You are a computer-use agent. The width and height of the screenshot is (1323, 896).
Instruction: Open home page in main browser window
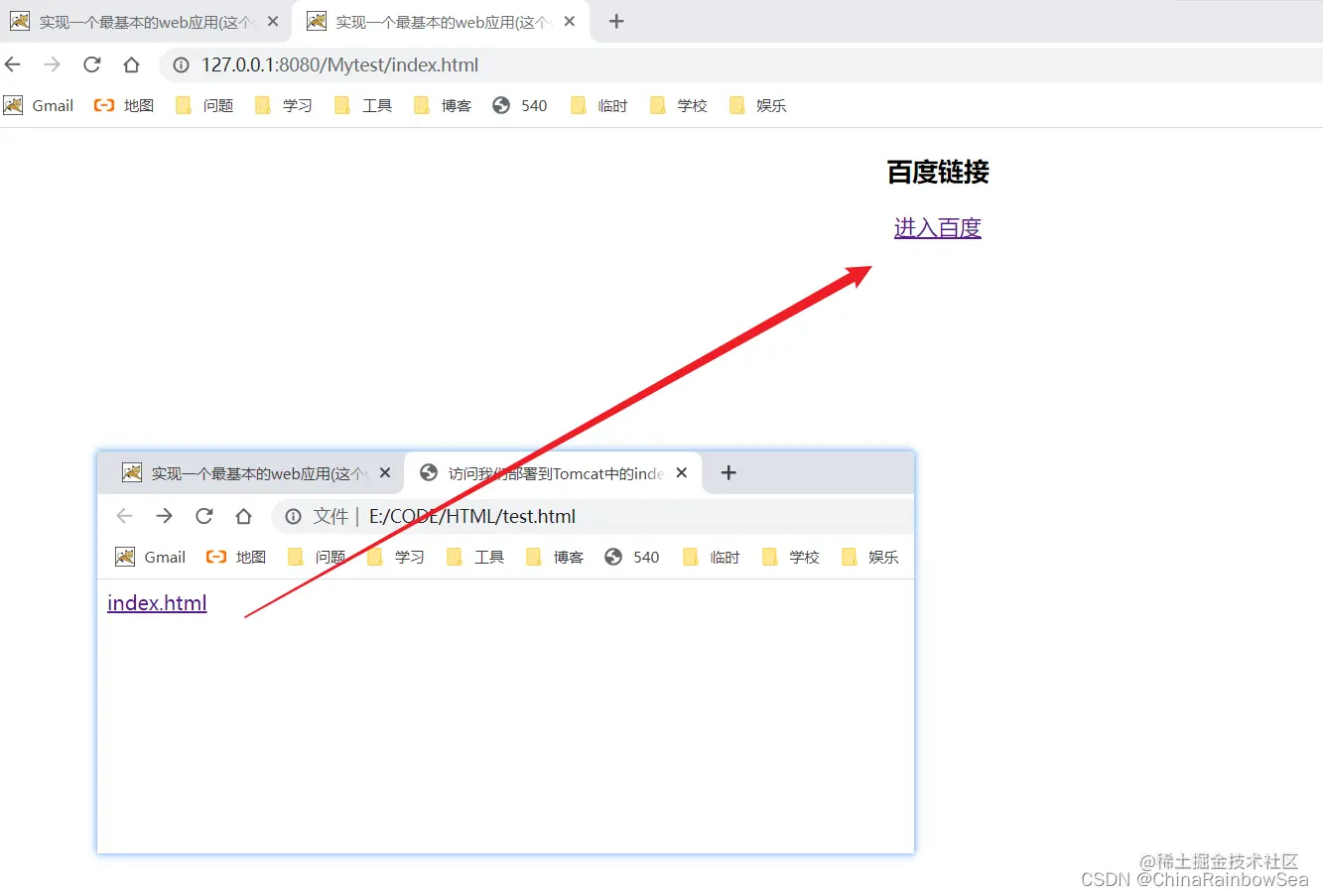pyautogui.click(x=131, y=64)
